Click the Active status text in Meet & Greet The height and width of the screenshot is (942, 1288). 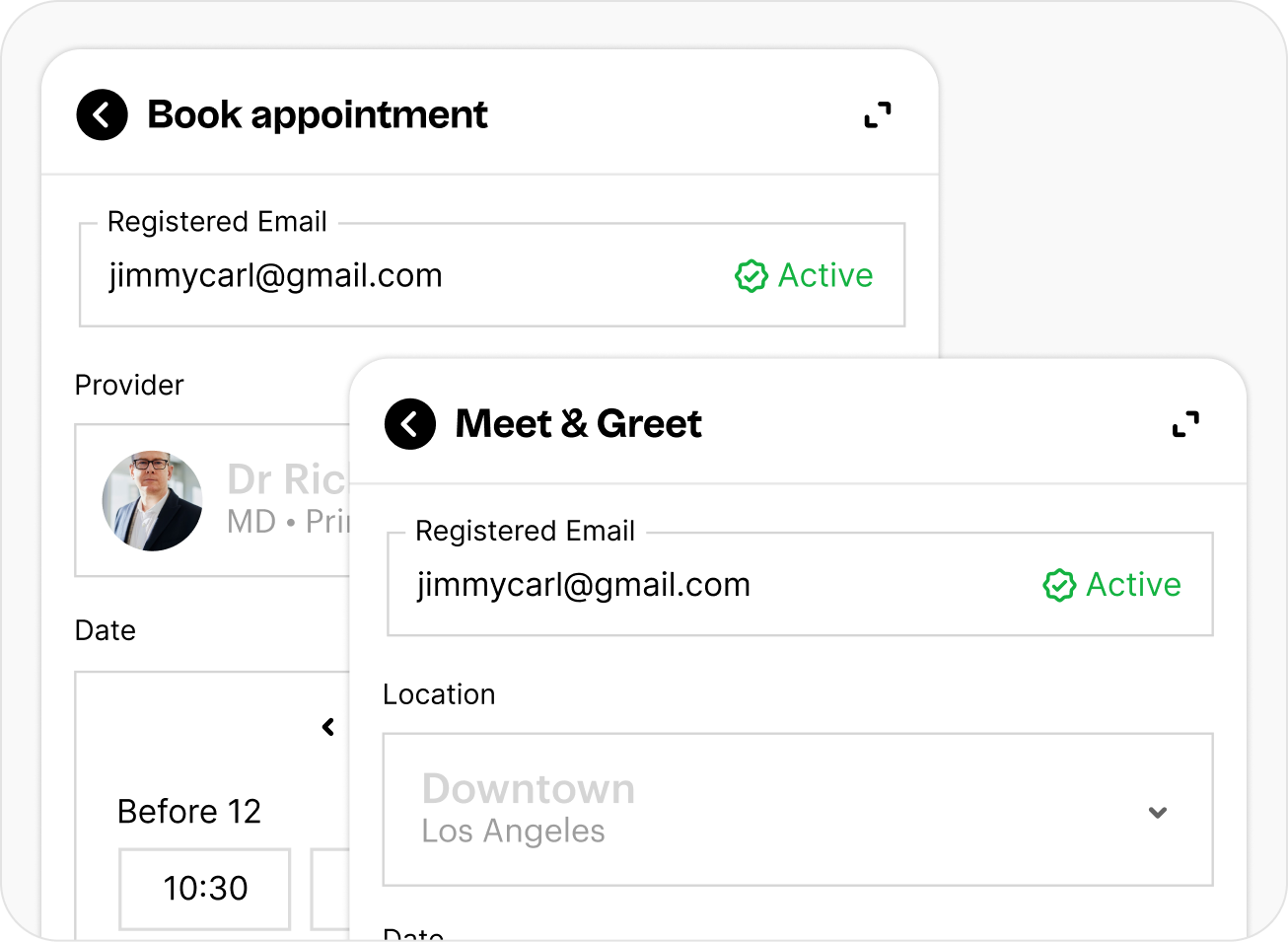[x=1133, y=585]
